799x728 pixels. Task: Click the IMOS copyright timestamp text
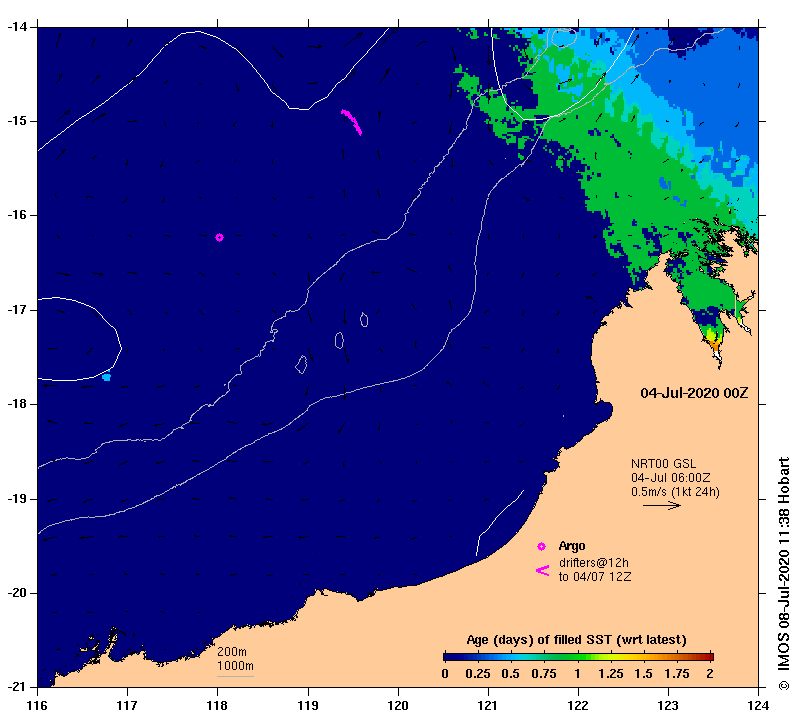coord(784,573)
